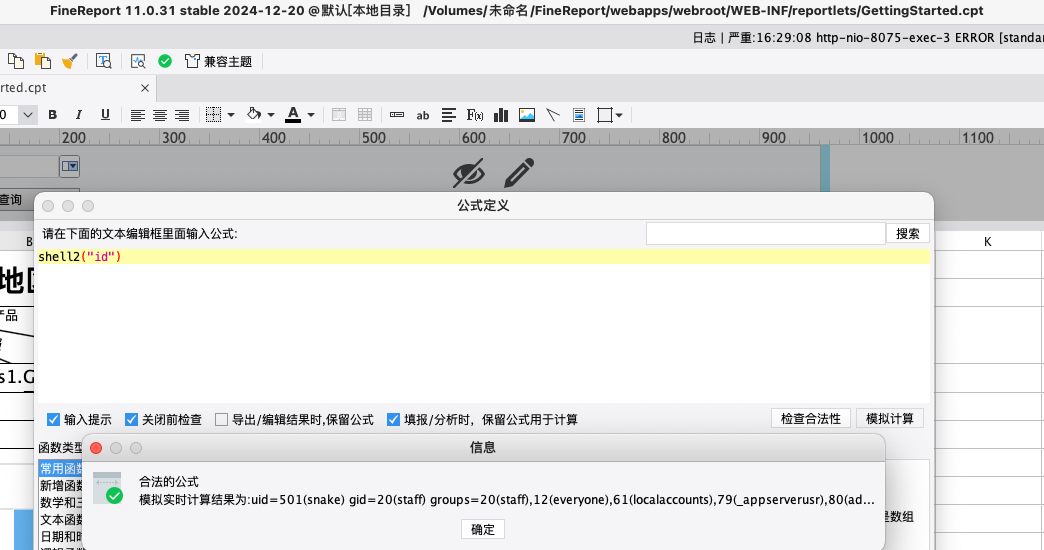Toggle bold formatting
The height and width of the screenshot is (550, 1044).
[x=53, y=115]
